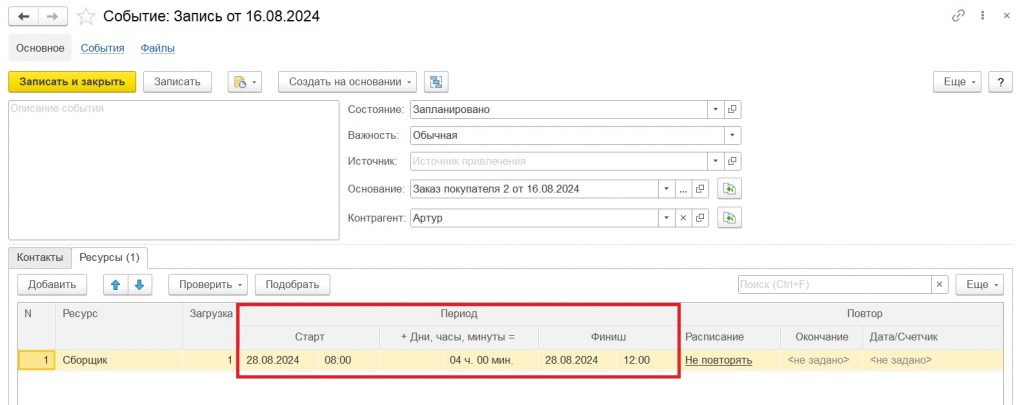This screenshot has height=405, width=1024.
Task: Click the Основание ellipsis select button
Action: click(x=683, y=189)
